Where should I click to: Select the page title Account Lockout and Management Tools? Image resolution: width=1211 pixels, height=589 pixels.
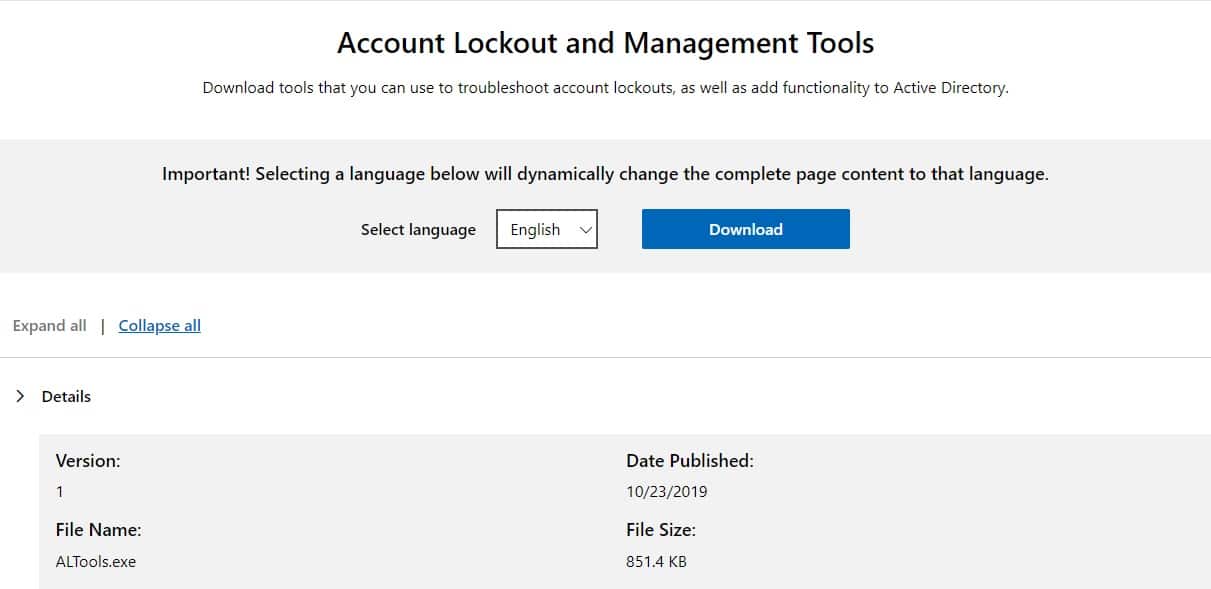coord(605,43)
